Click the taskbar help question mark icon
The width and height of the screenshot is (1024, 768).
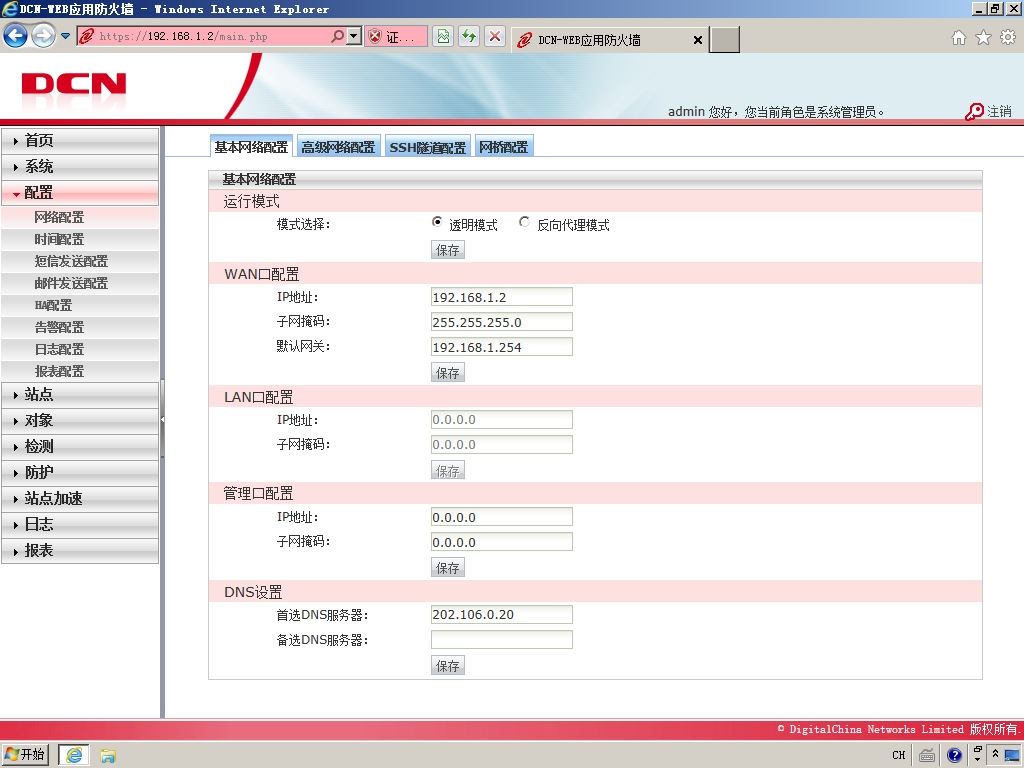click(x=954, y=756)
